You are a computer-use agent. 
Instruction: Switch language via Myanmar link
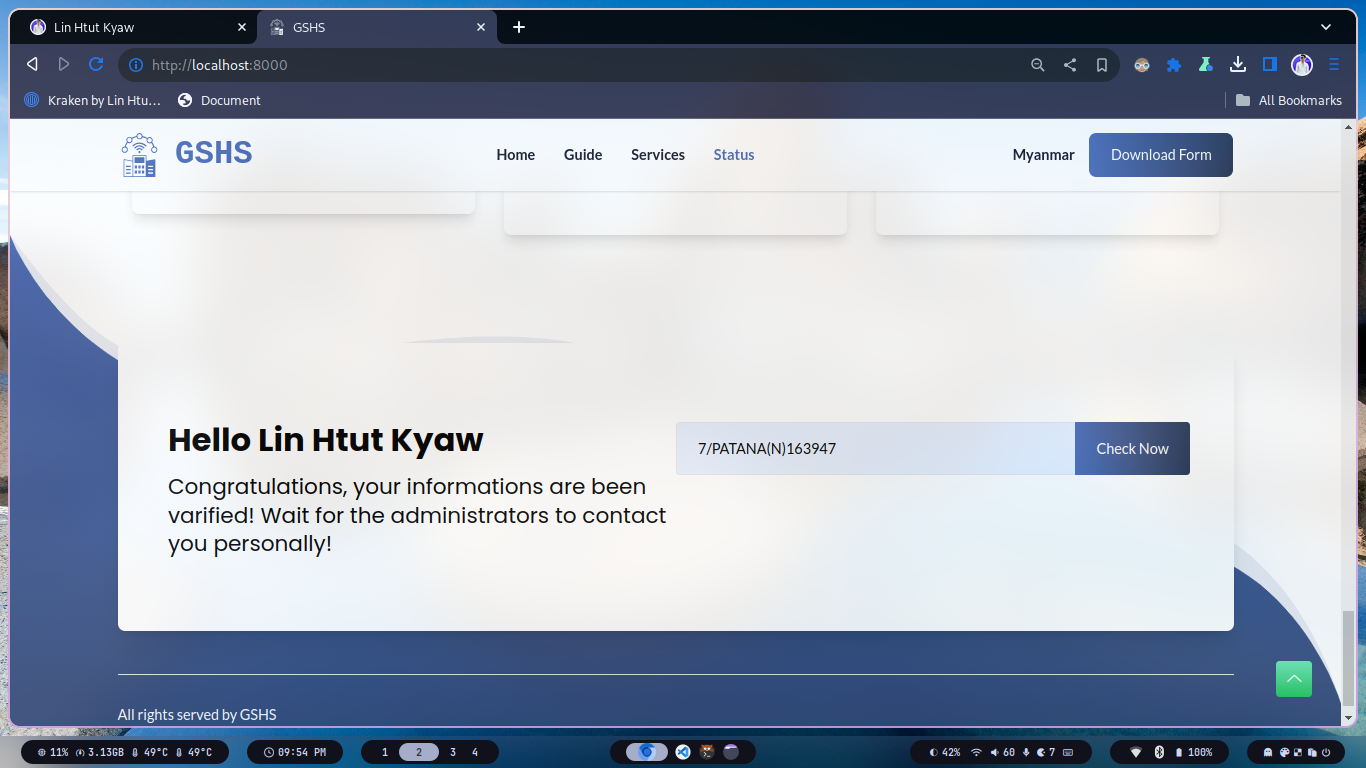tap(1043, 155)
